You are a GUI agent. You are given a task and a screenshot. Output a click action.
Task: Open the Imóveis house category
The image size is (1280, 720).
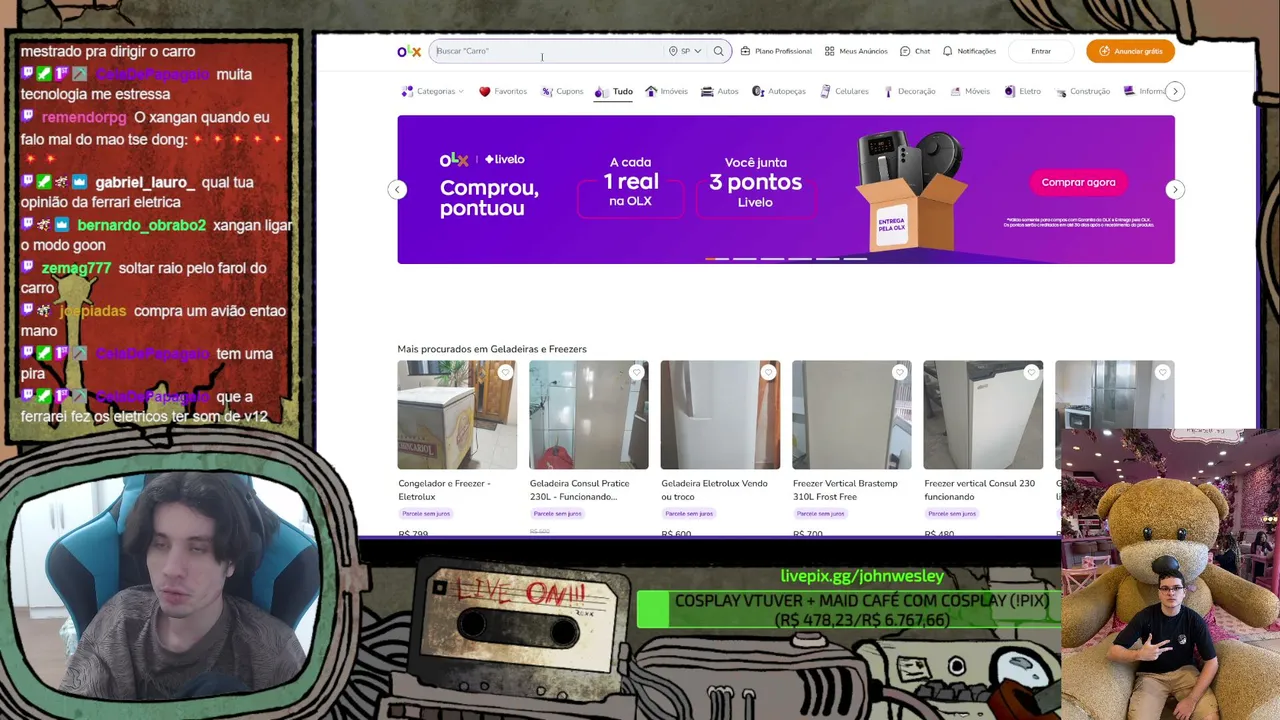[666, 91]
